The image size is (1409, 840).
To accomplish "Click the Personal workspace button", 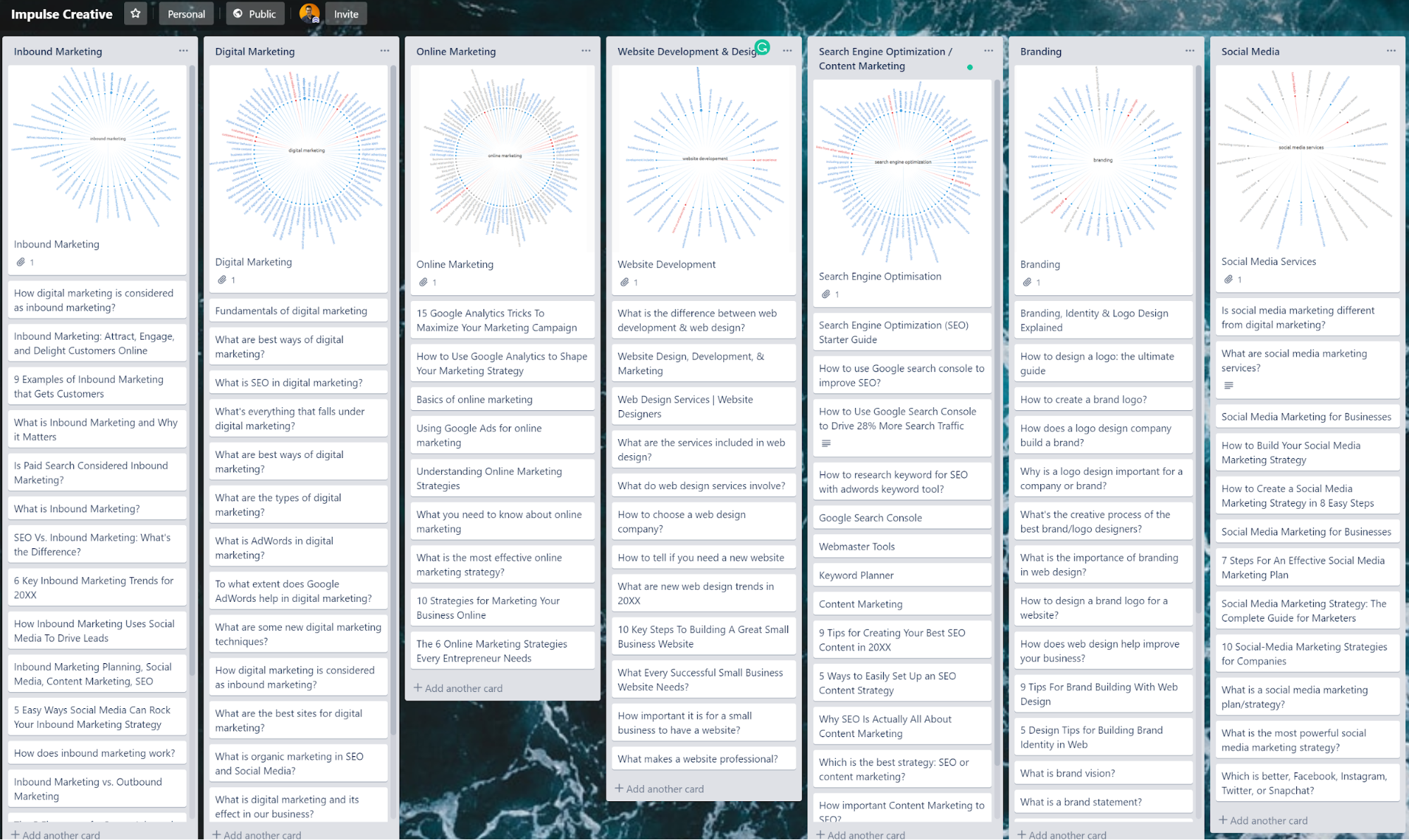I will [x=186, y=13].
